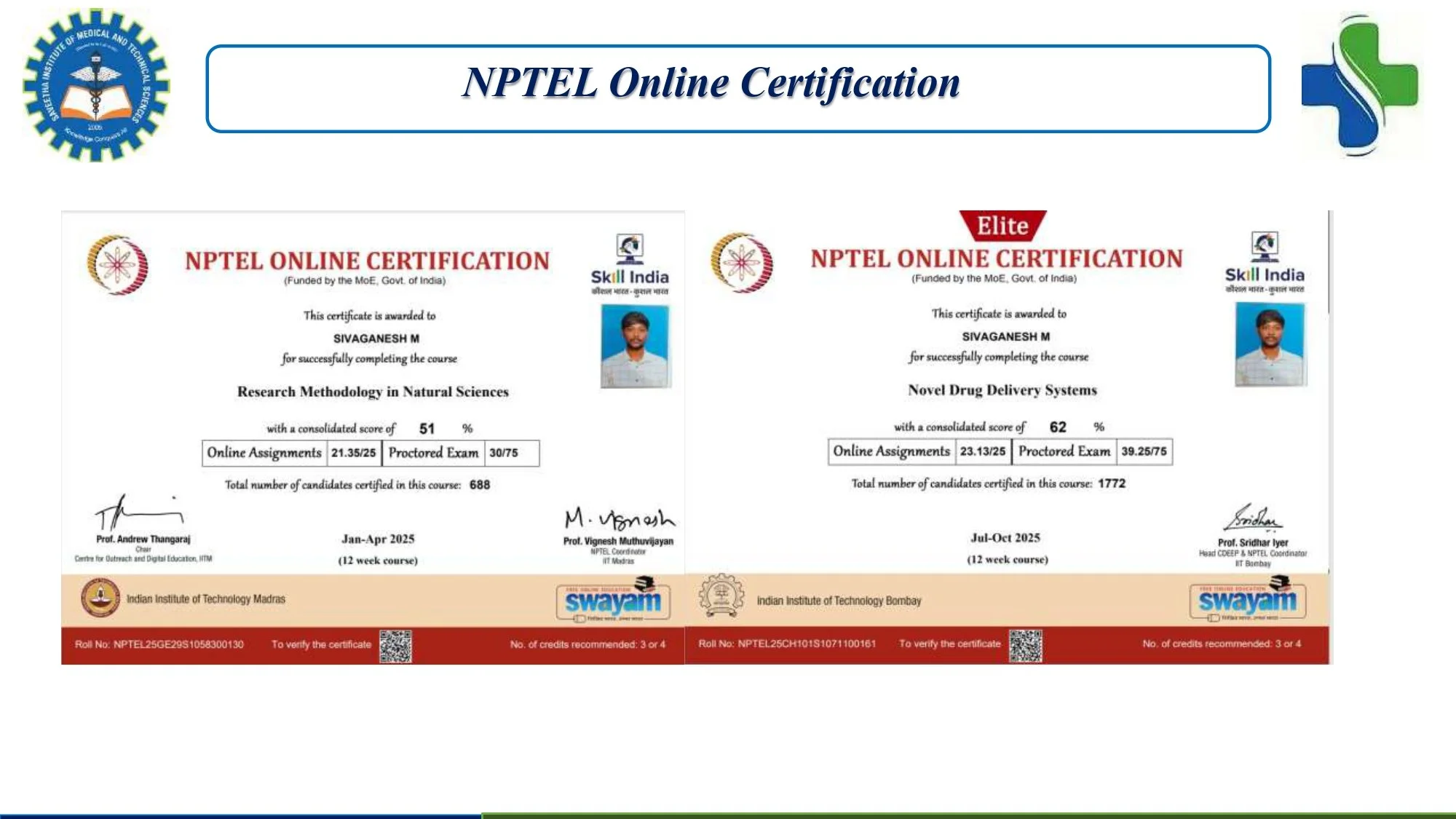Image resolution: width=1456 pixels, height=819 pixels.
Task: Select the NPTEL Online Certification slide title
Action: pyautogui.click(x=711, y=82)
